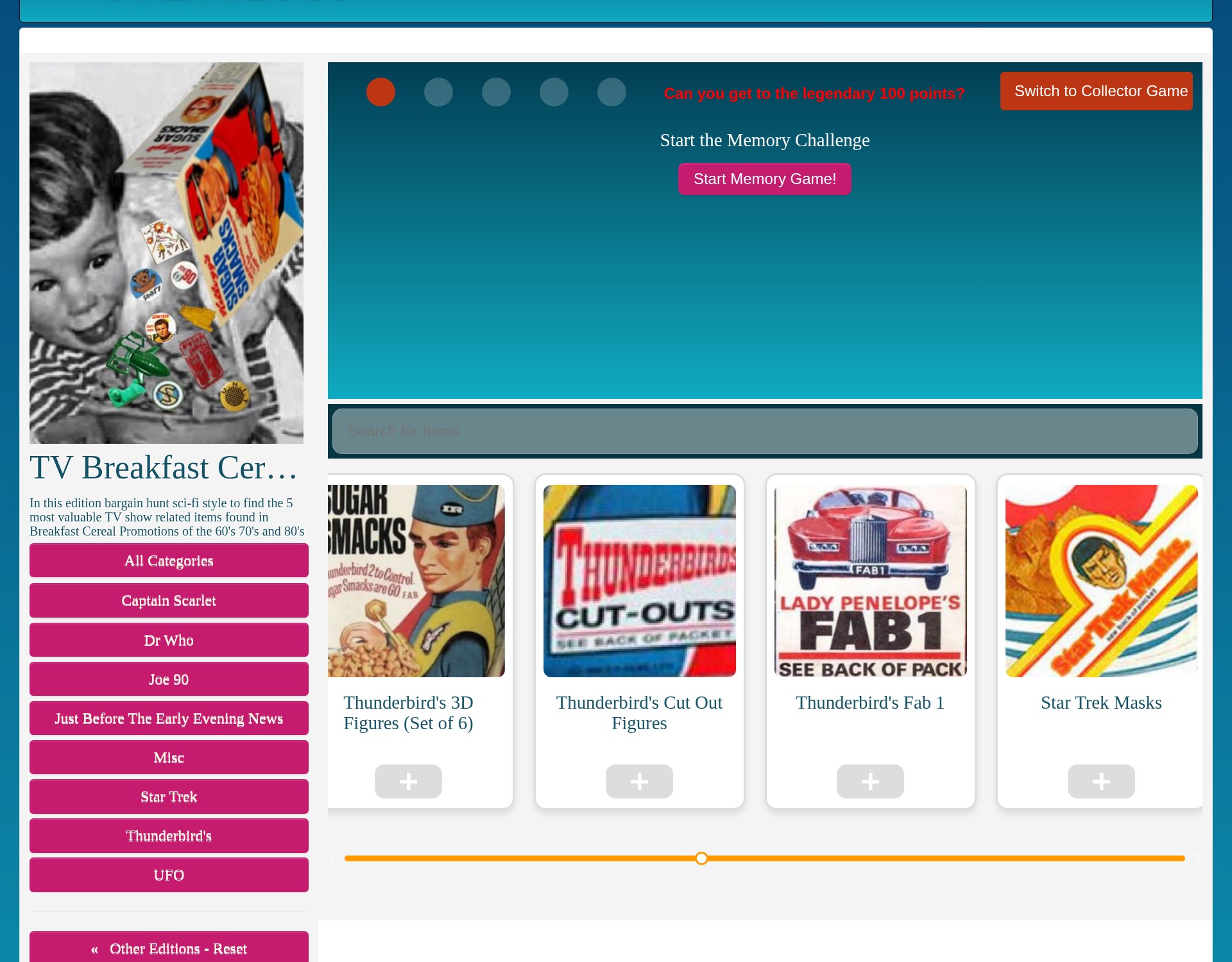Show All Categories

tap(169, 561)
